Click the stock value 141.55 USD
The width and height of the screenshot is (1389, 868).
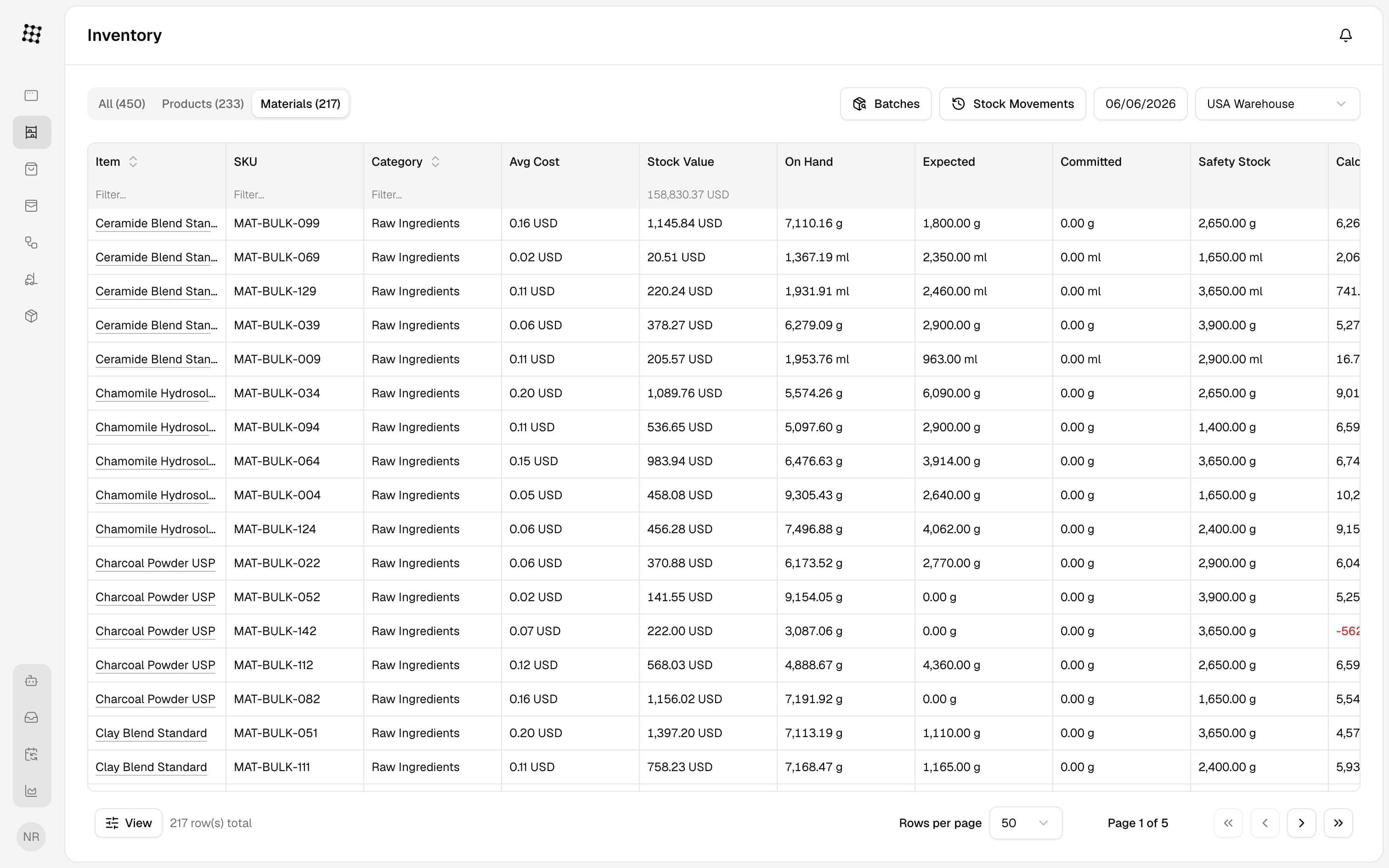tap(680, 597)
